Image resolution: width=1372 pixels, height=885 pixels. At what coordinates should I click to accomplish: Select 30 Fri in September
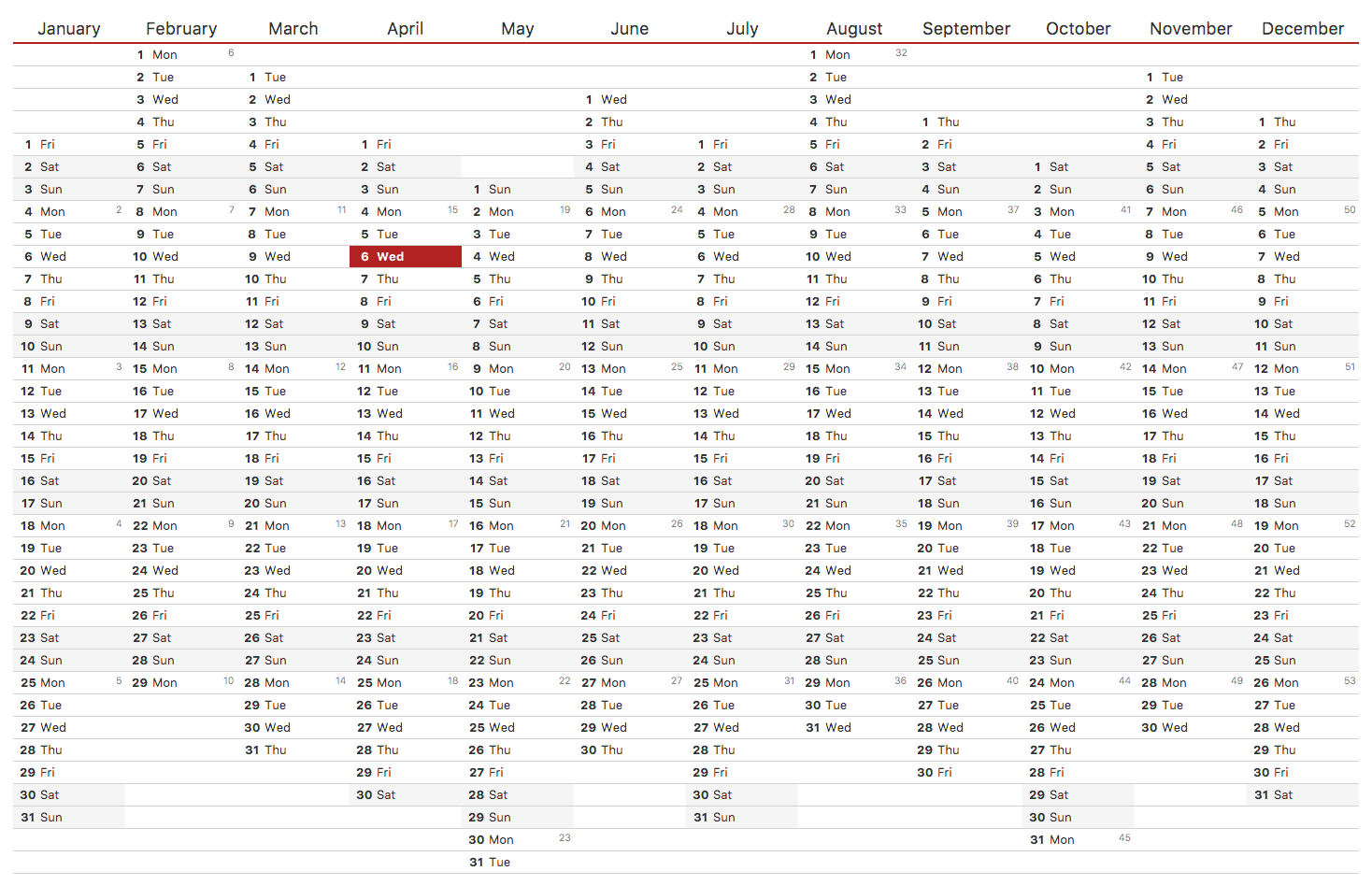point(966,772)
